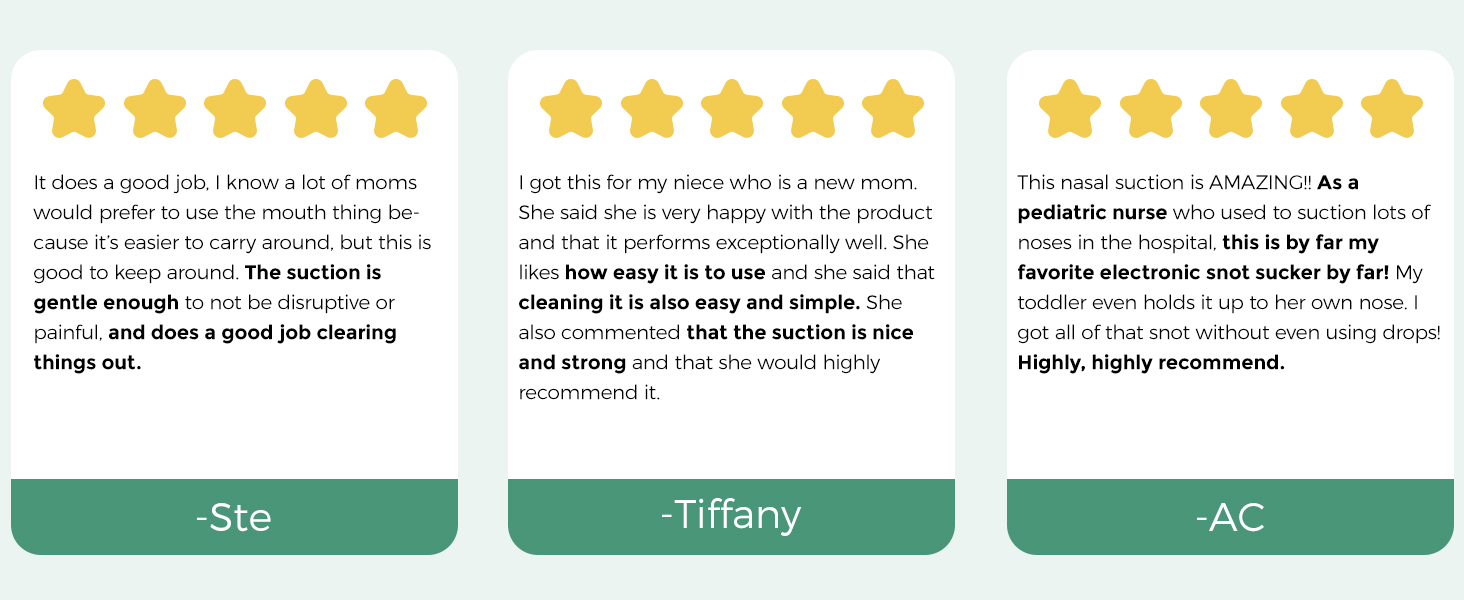Click the first star in Ste's review

coord(75,108)
